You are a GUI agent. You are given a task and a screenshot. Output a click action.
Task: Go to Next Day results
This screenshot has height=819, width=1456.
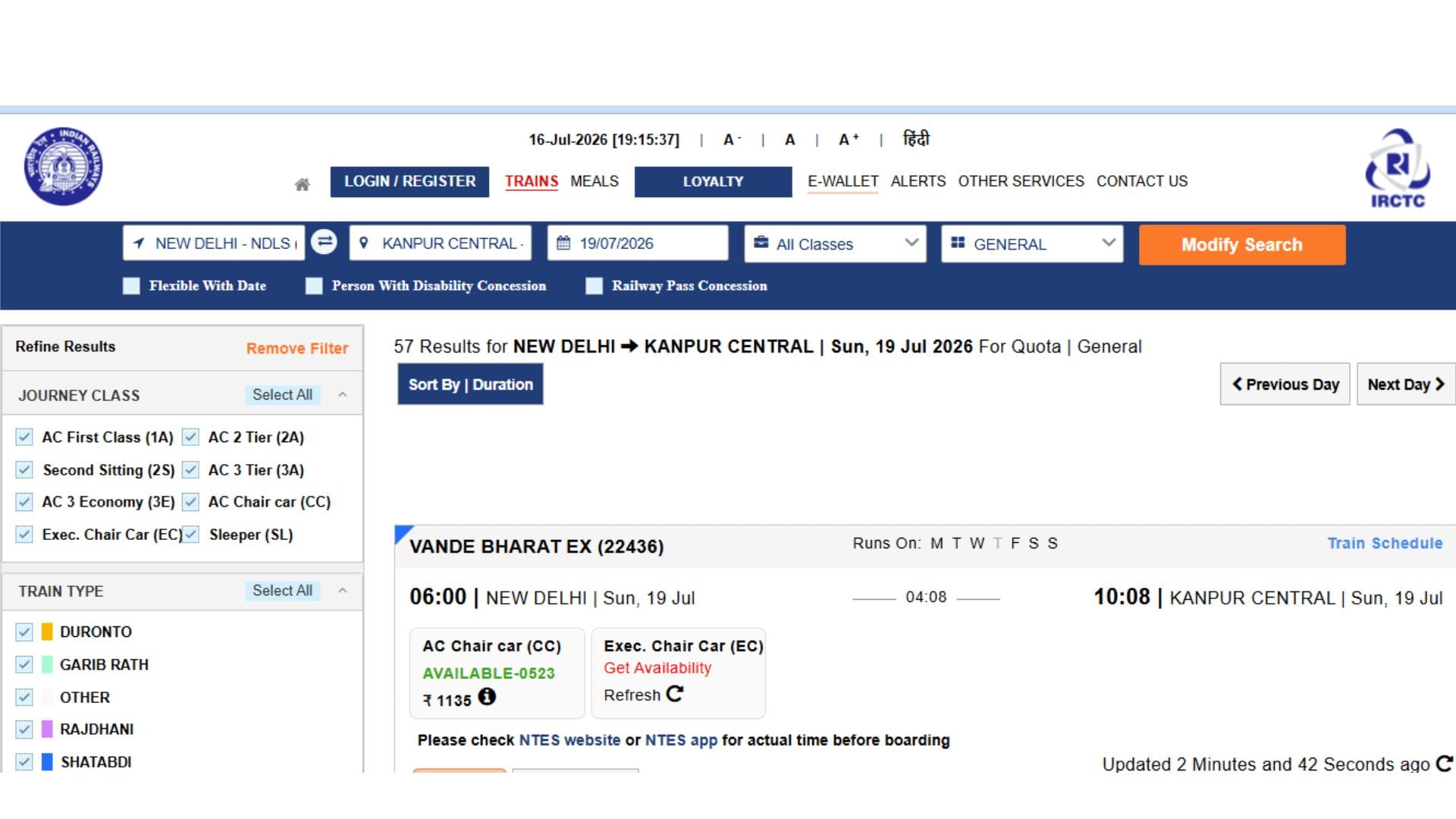(x=1406, y=384)
